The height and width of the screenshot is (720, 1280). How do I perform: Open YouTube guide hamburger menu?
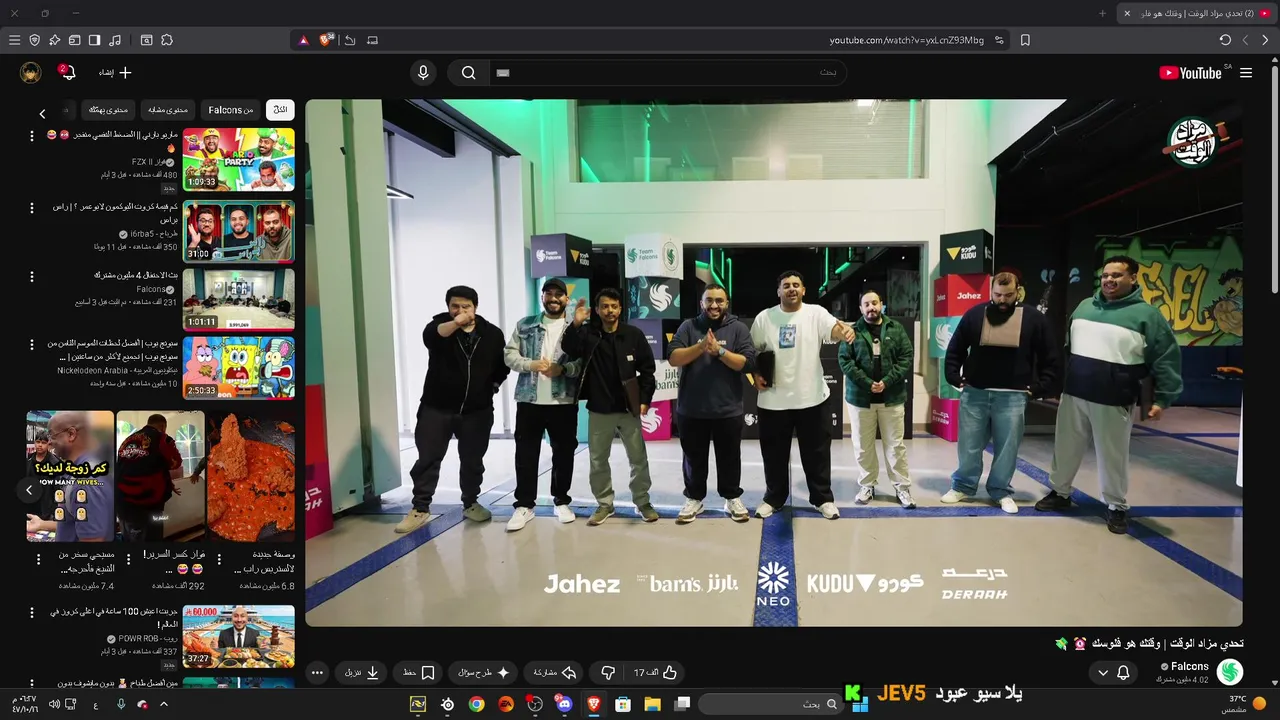pos(1246,73)
